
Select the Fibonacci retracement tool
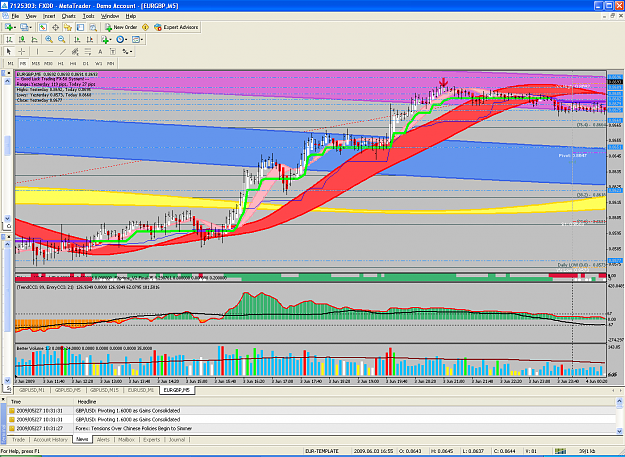tap(88, 51)
